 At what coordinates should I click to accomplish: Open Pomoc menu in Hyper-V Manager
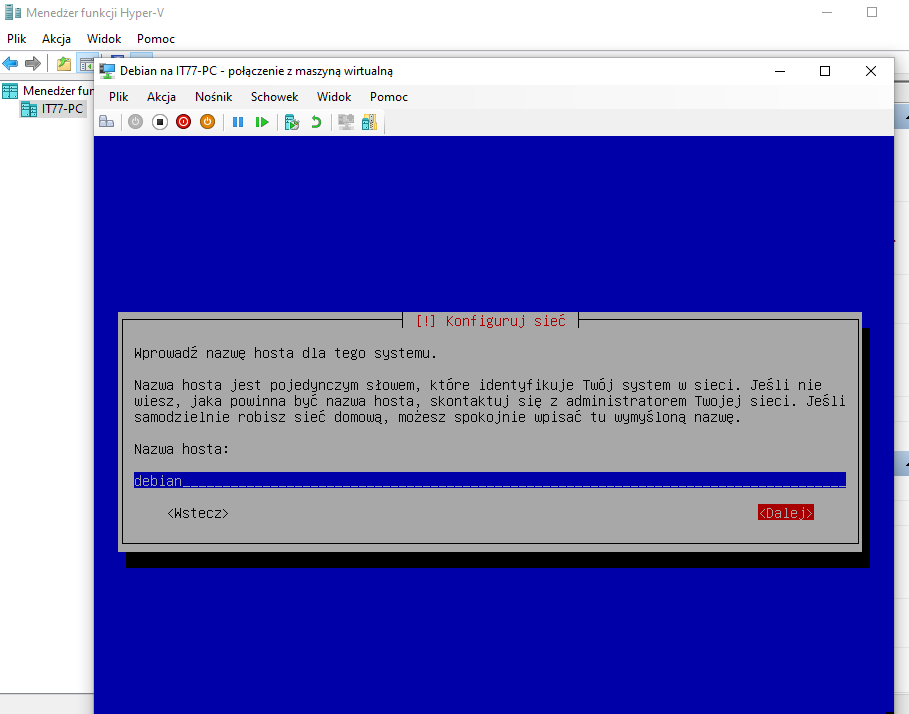click(x=156, y=39)
